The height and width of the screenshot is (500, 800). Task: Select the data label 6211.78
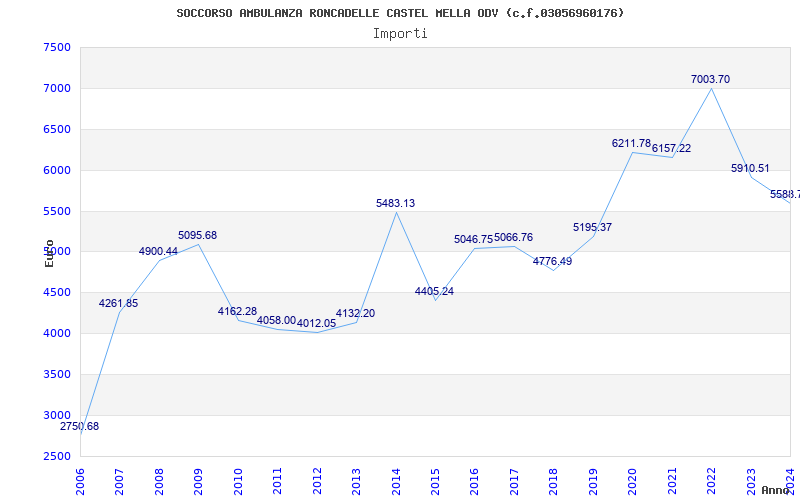pos(632,144)
